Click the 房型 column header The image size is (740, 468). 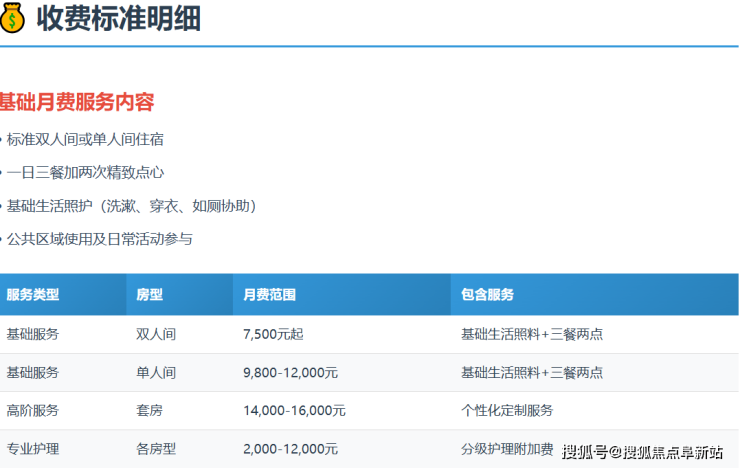(x=149, y=295)
